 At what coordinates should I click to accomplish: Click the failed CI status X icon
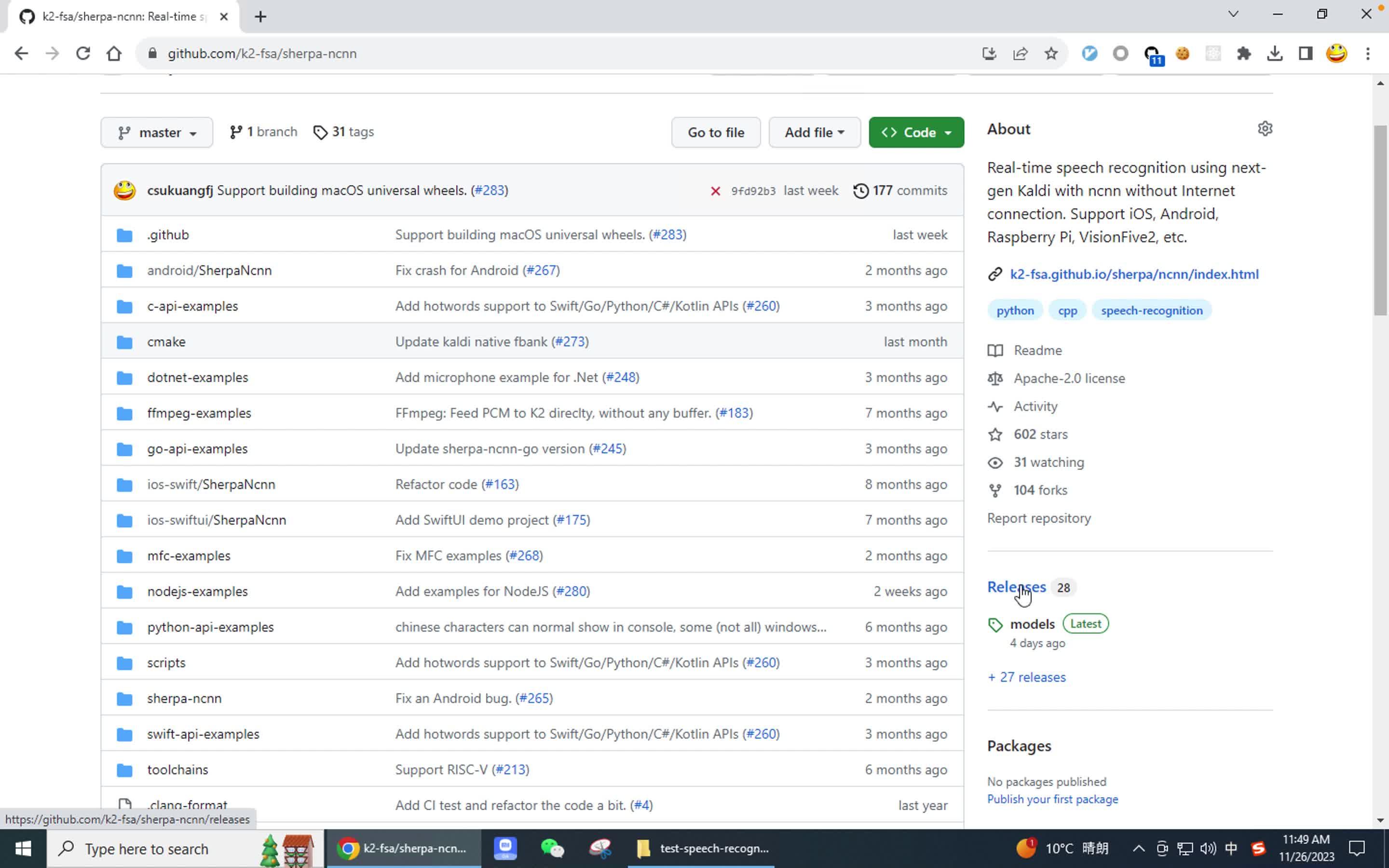tap(715, 191)
